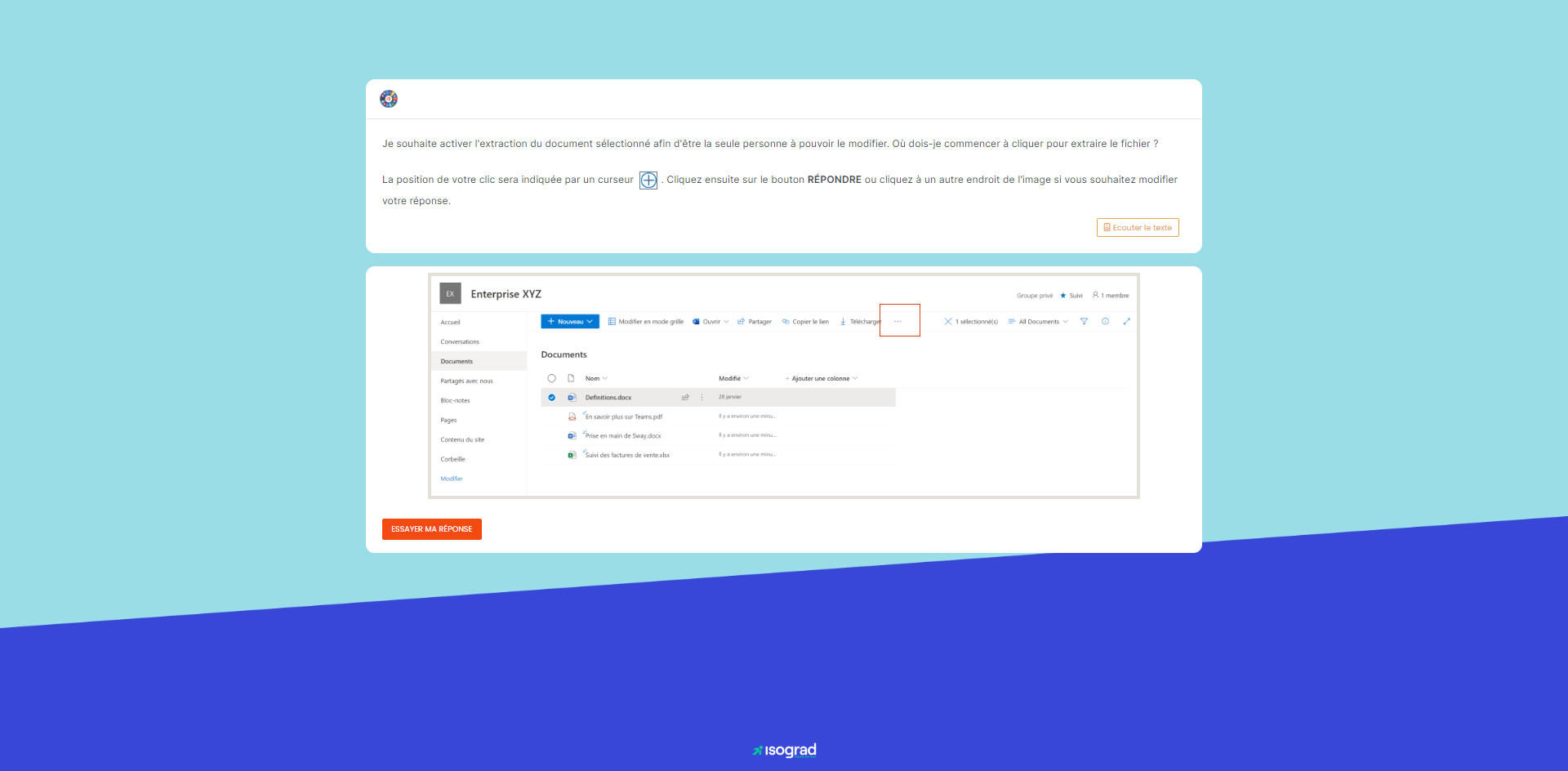
Task: Click the ESSAYER MA RÉPONSE button
Action: pos(431,528)
